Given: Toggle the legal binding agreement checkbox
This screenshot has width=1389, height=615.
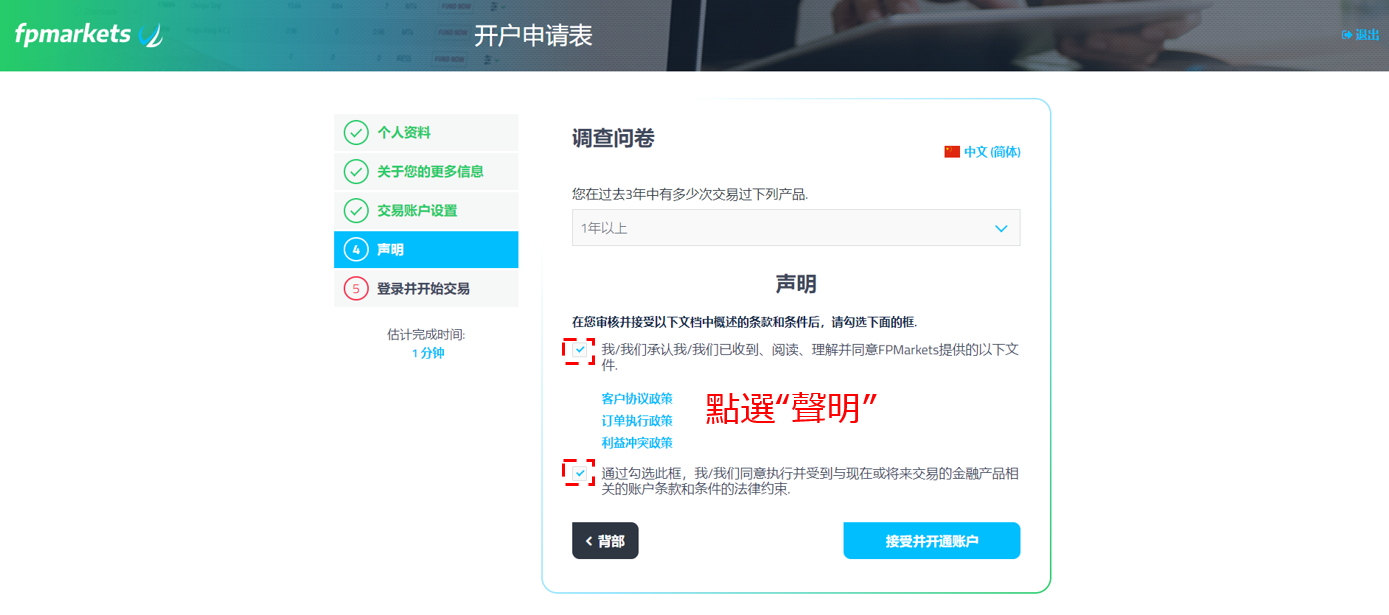Looking at the screenshot, I should [x=580, y=472].
